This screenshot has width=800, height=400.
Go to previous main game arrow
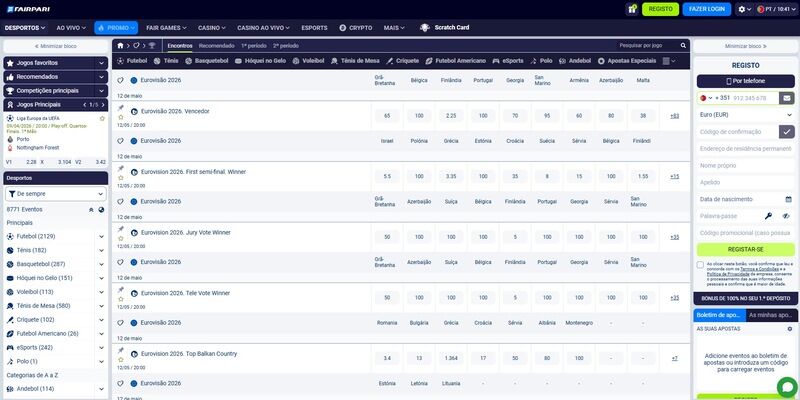coord(85,105)
